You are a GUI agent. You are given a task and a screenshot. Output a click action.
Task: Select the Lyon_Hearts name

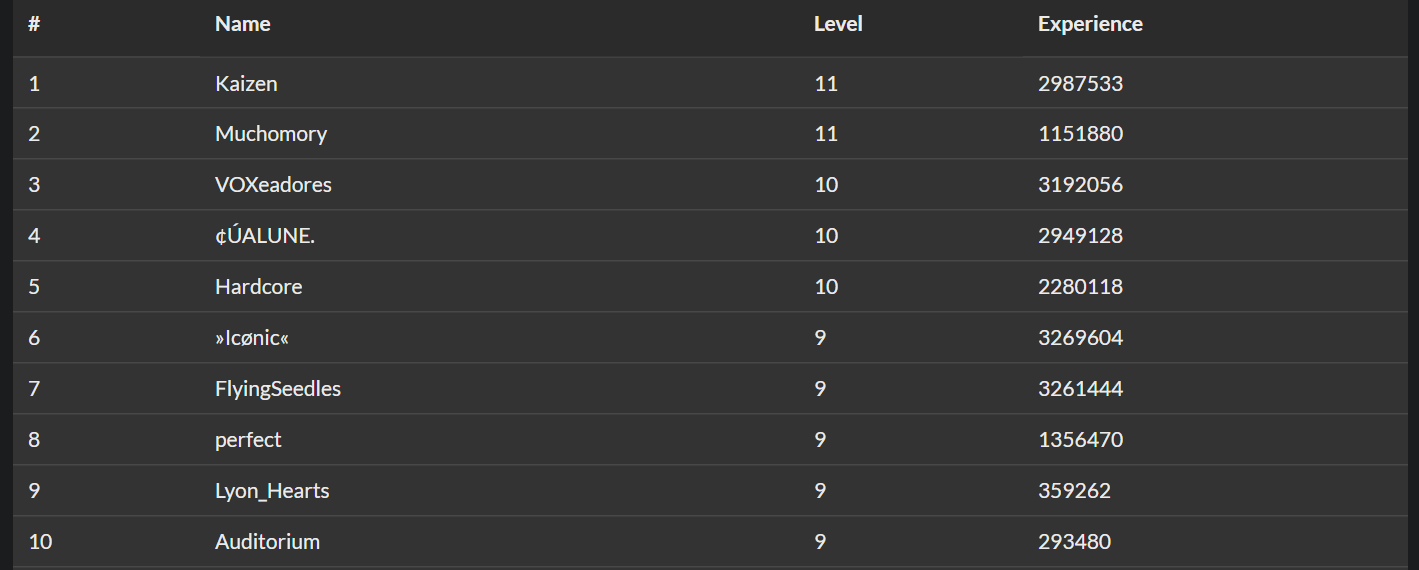[272, 491]
